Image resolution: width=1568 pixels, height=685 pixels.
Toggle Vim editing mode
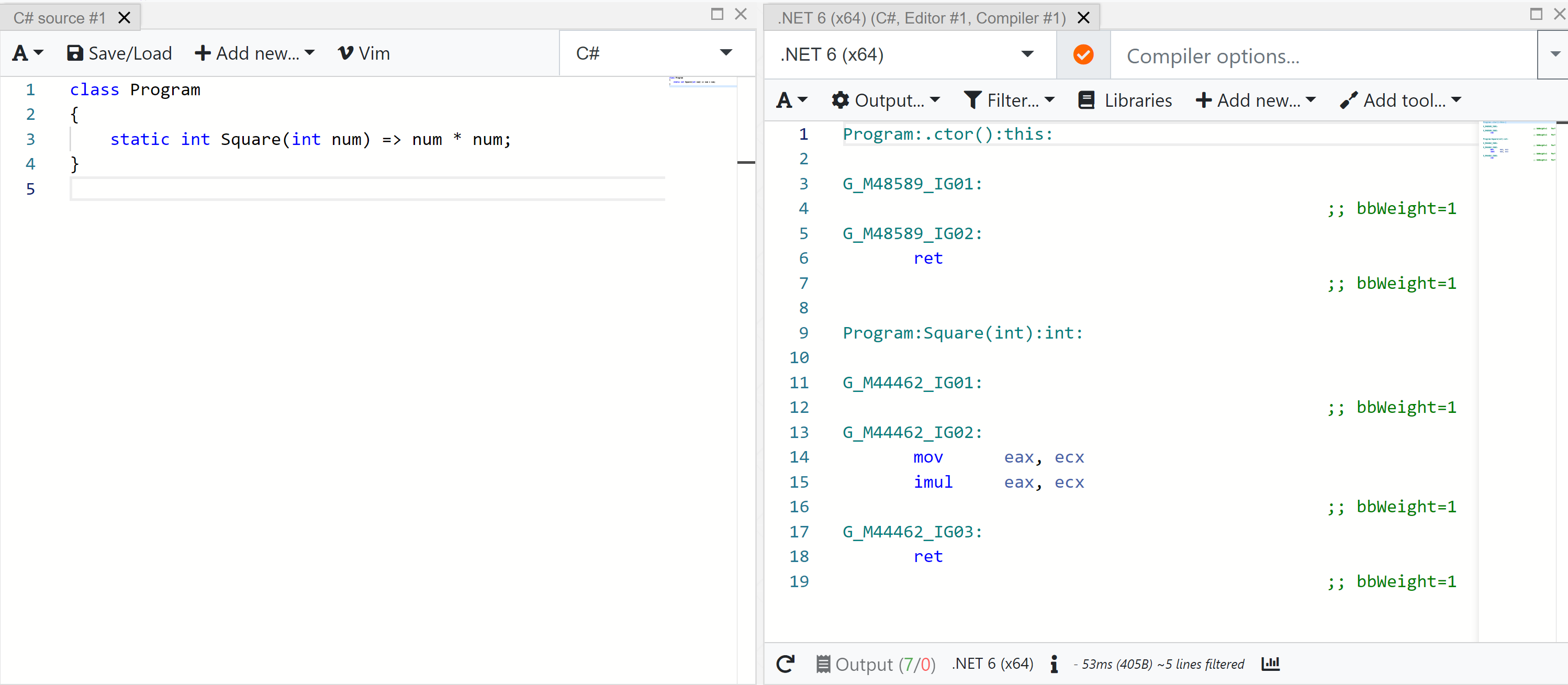click(x=363, y=53)
